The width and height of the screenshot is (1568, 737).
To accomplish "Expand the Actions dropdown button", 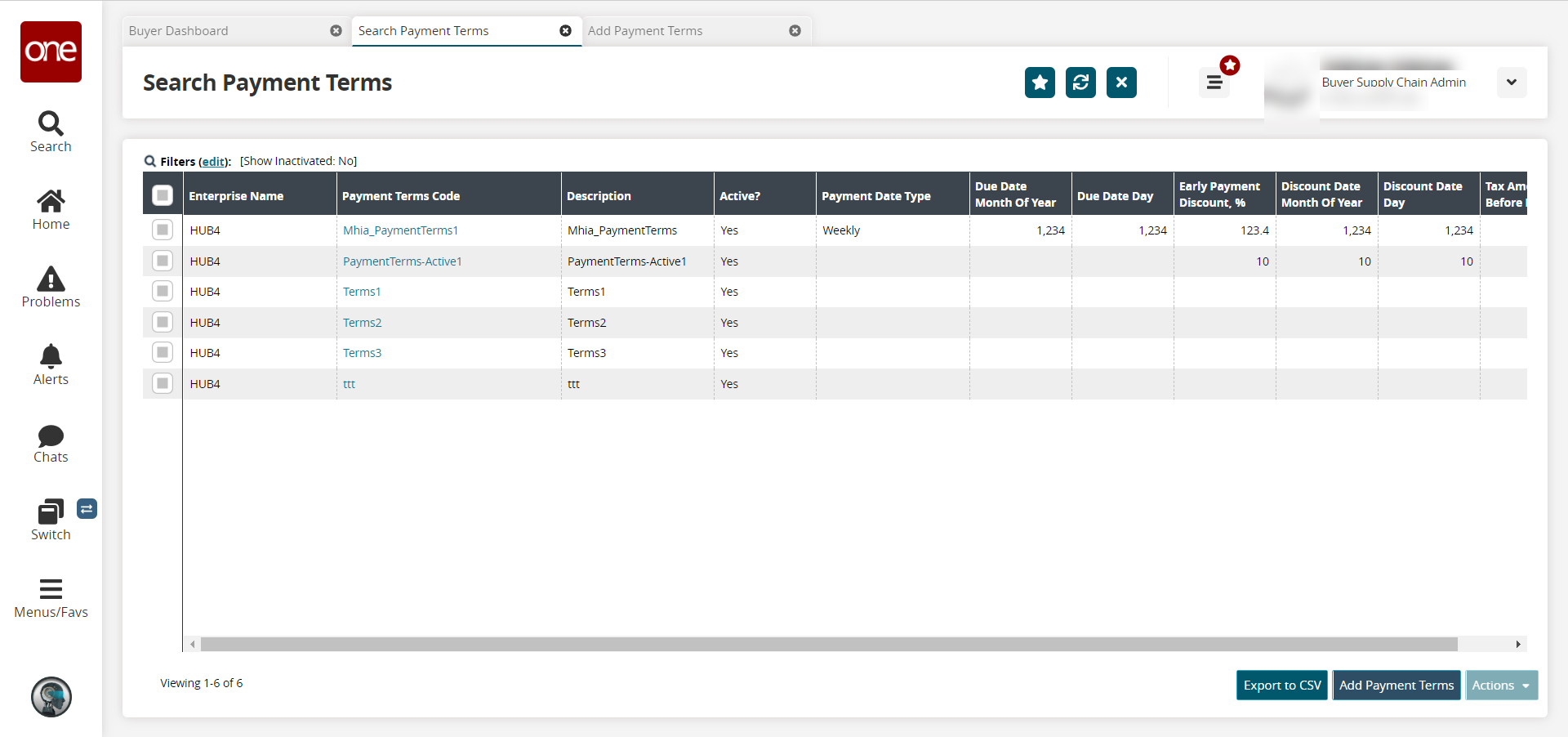I will pos(1501,686).
